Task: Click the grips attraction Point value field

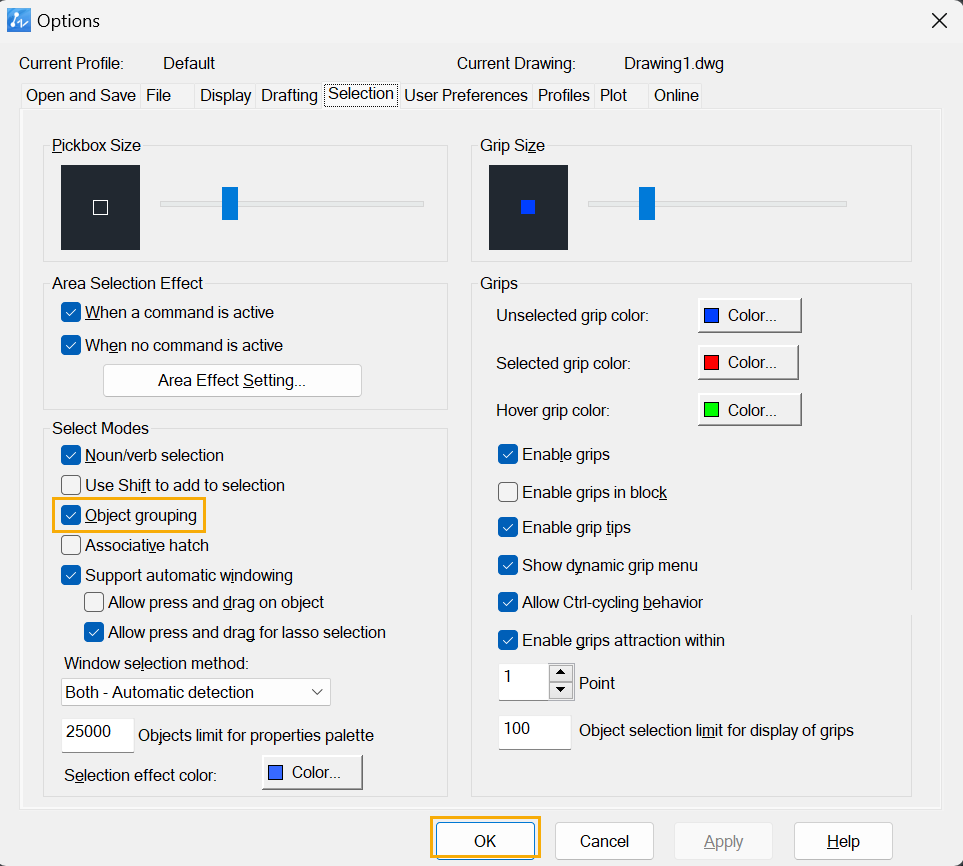Action: (523, 682)
